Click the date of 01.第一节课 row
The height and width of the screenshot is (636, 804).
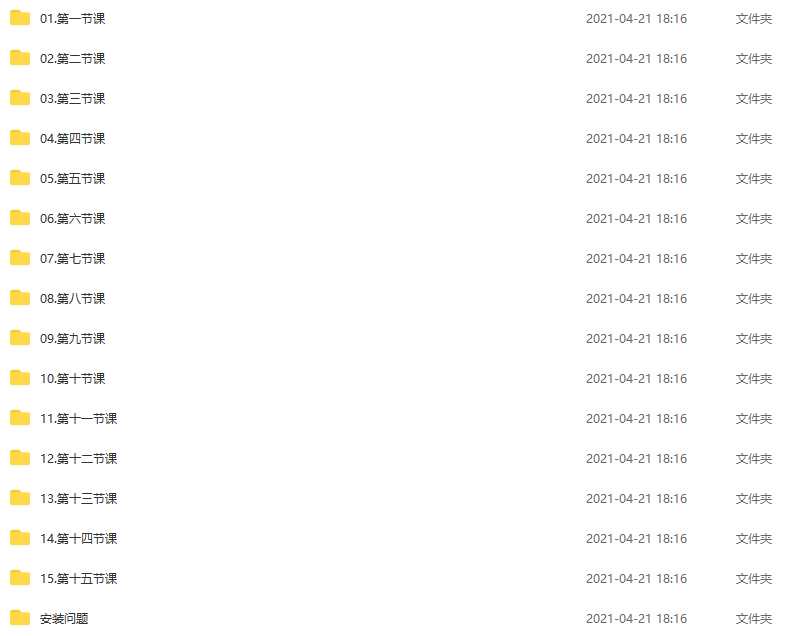tap(636, 18)
